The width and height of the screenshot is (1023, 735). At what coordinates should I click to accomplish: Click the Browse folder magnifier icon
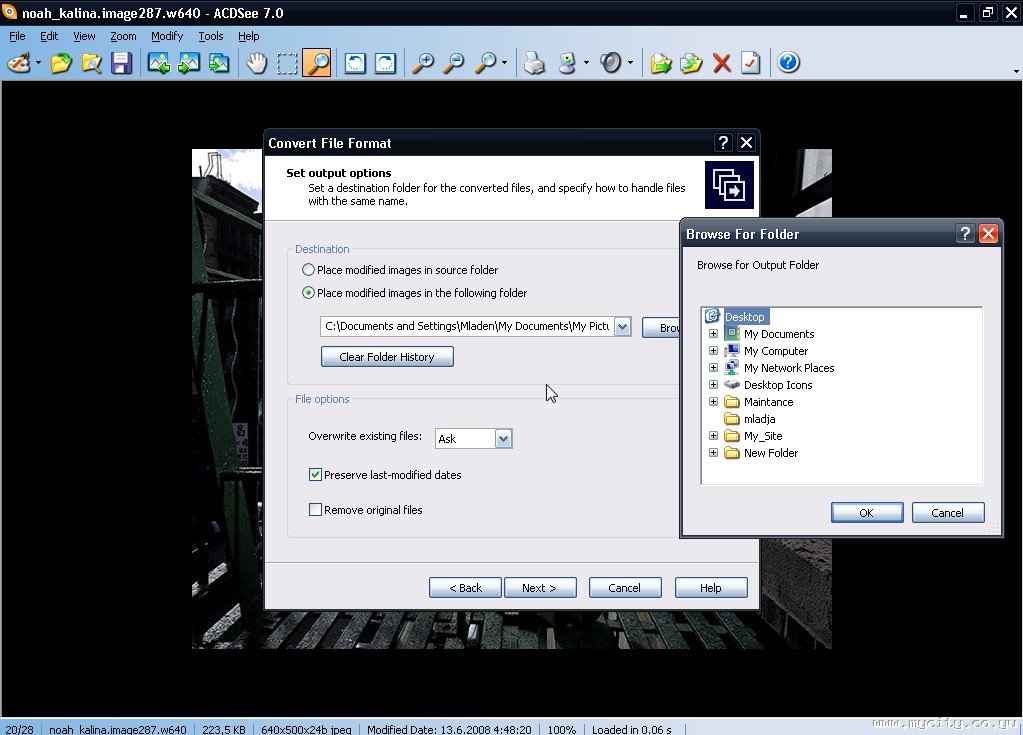click(91, 63)
